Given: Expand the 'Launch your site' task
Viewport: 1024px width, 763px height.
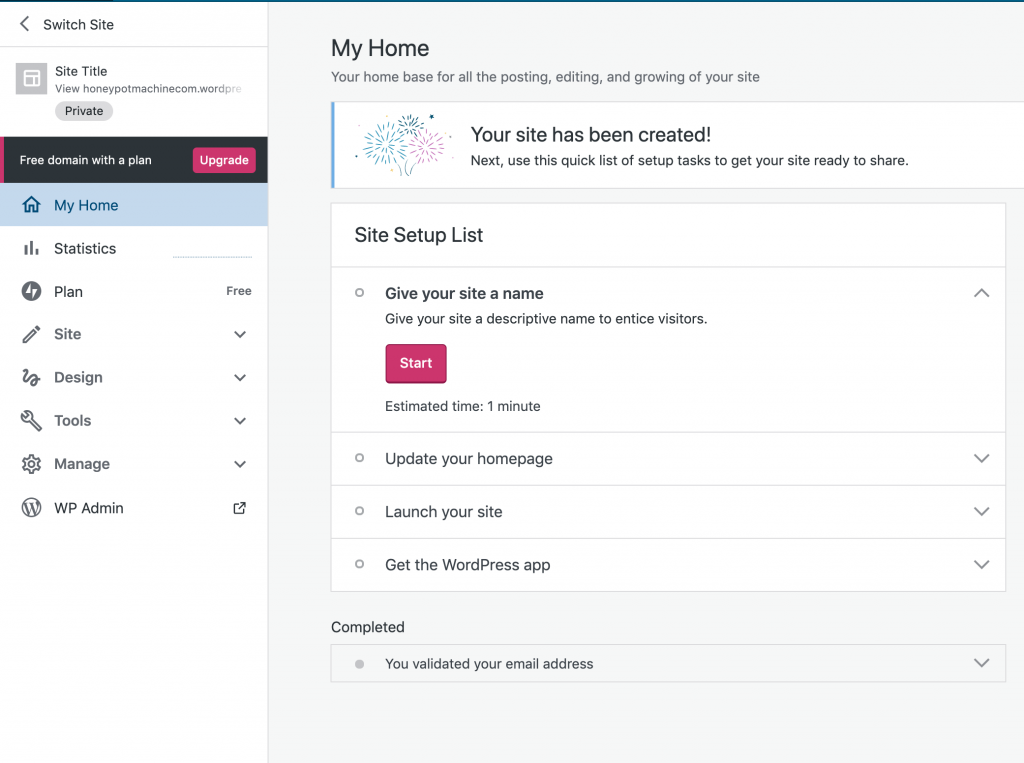Looking at the screenshot, I should coord(981,511).
